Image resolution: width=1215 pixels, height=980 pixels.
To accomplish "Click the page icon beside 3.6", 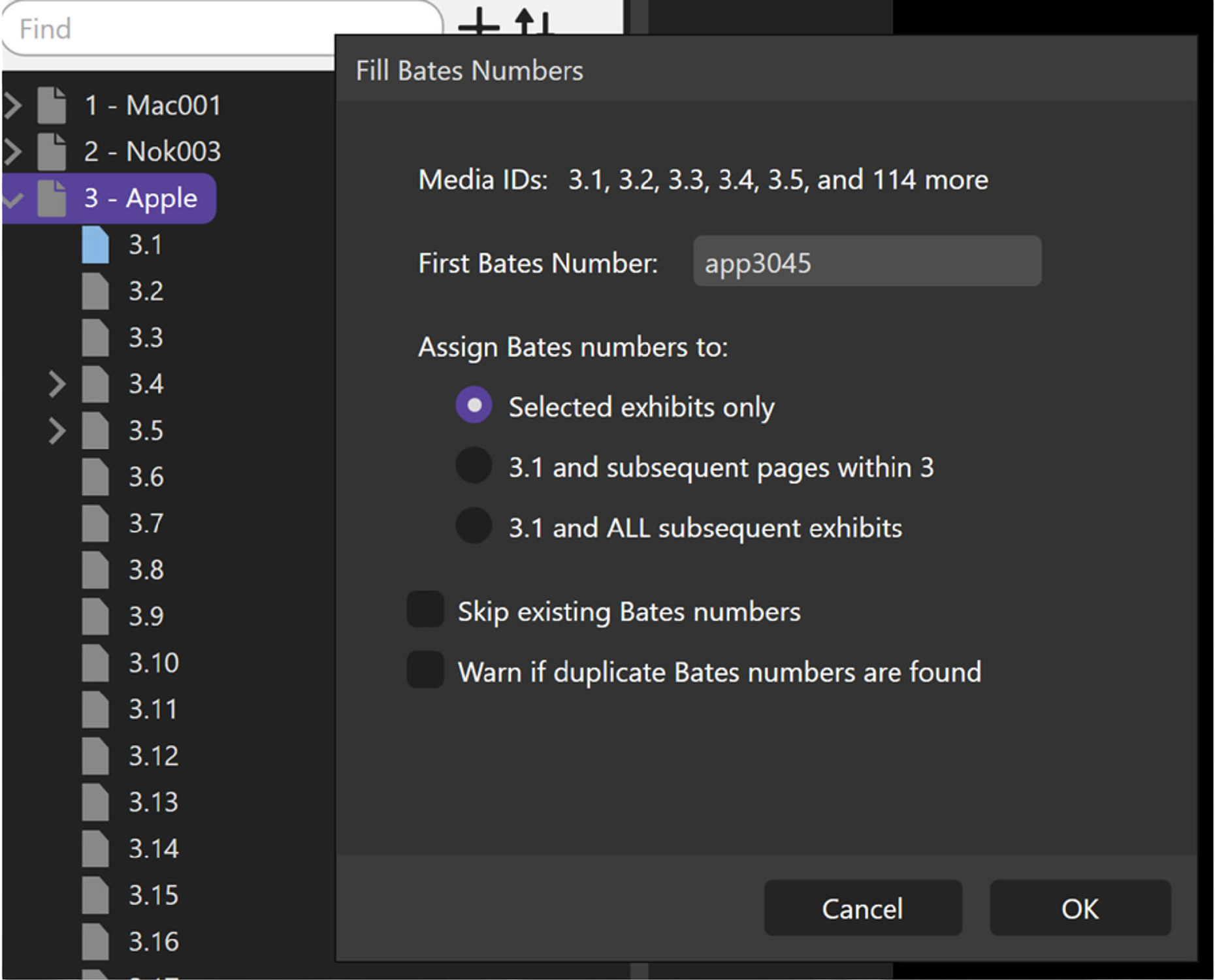I will pyautogui.click(x=95, y=477).
